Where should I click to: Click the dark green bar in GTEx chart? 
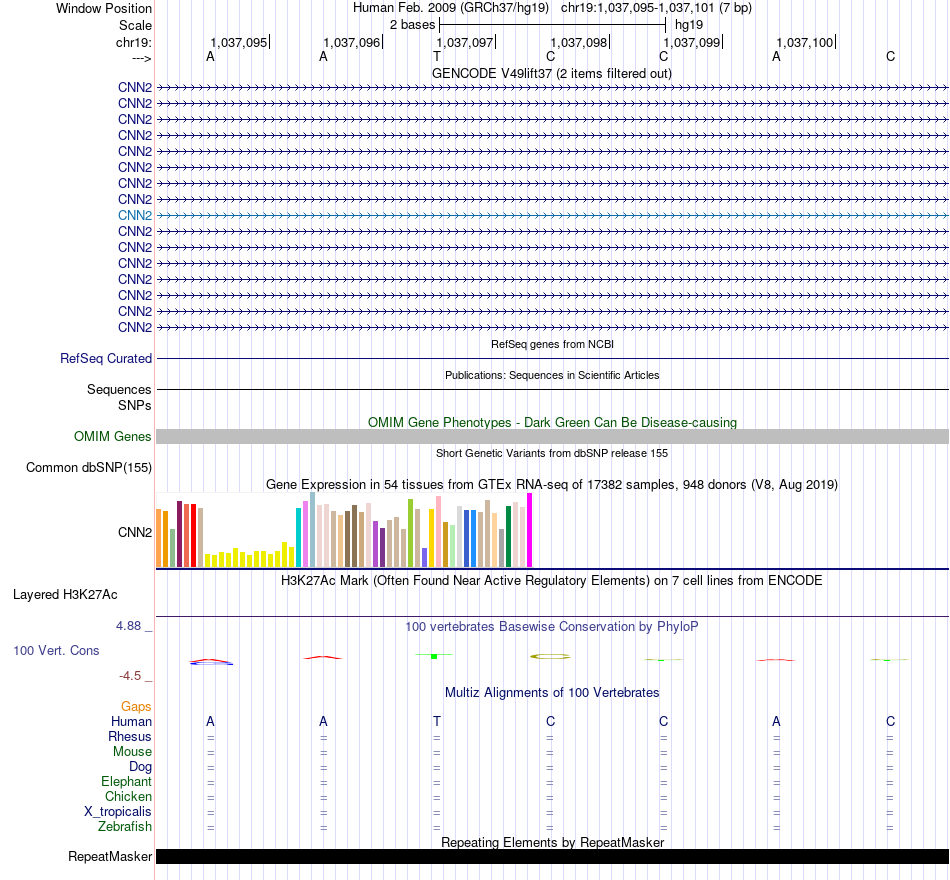(508, 536)
